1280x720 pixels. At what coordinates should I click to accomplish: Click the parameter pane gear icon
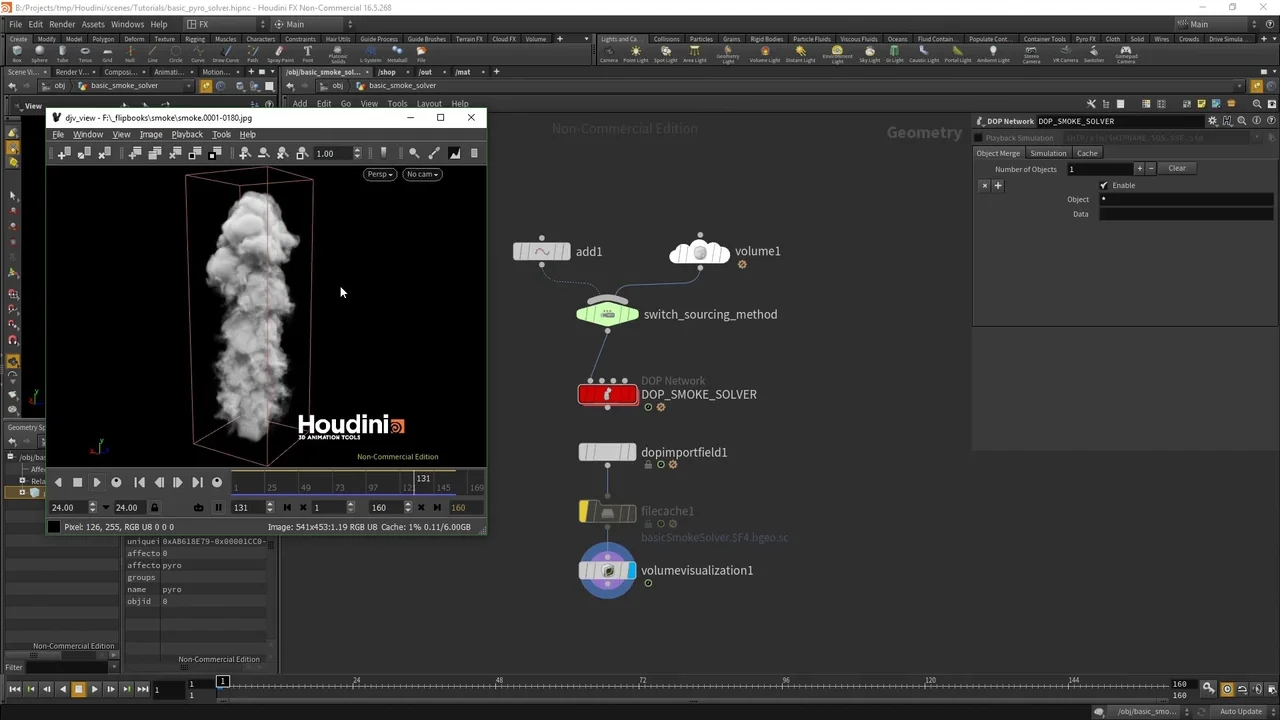(x=1213, y=121)
